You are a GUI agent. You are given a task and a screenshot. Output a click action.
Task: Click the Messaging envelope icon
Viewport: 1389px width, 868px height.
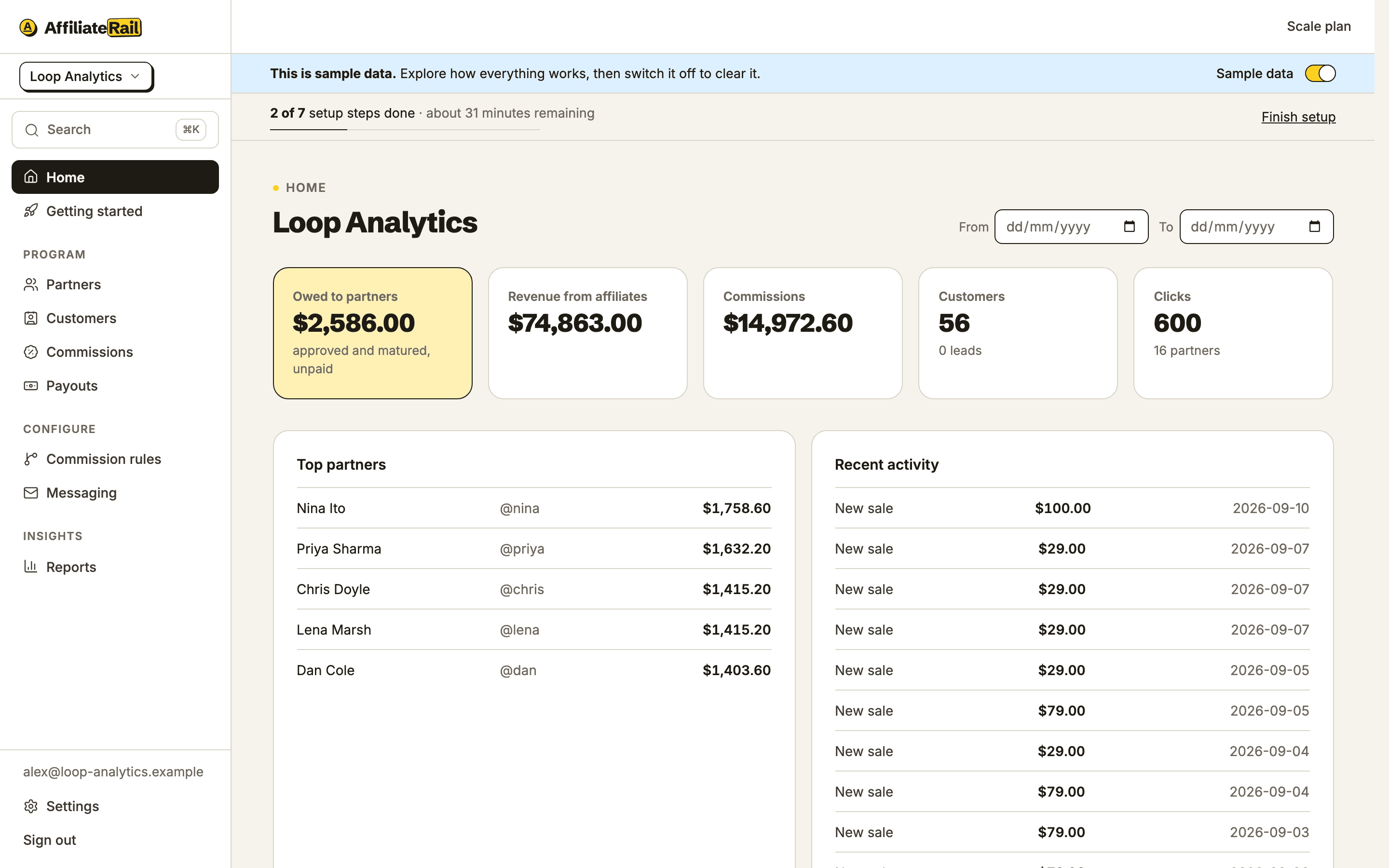[x=31, y=492]
